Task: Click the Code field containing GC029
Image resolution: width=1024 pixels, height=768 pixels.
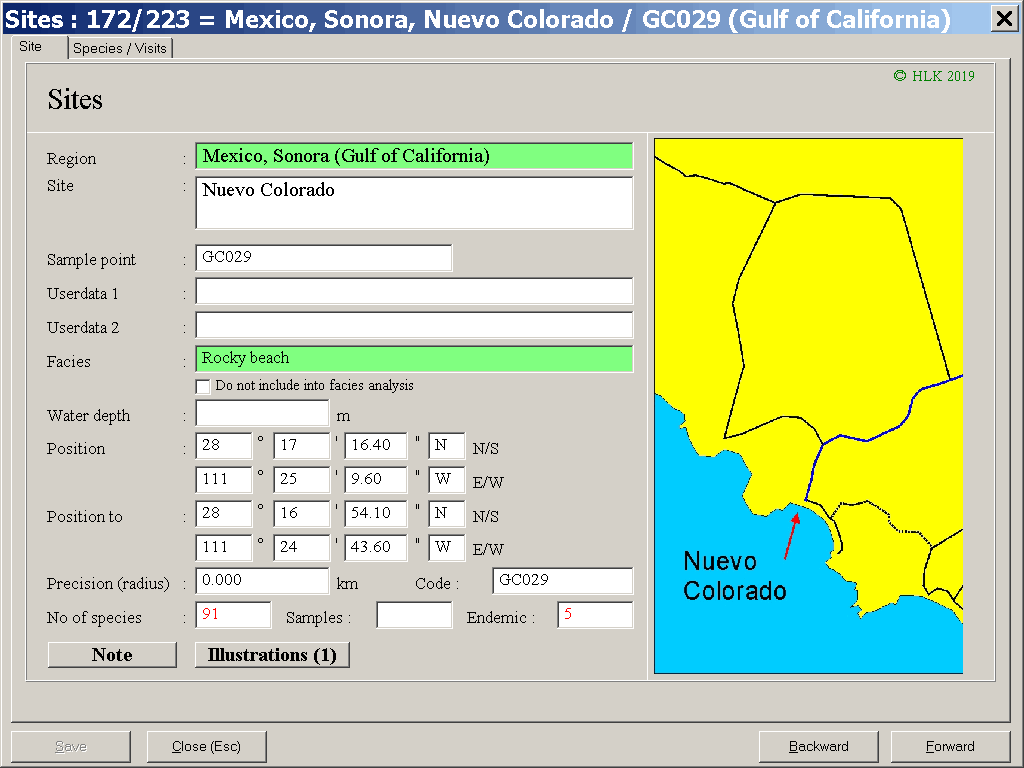Action: (x=562, y=581)
